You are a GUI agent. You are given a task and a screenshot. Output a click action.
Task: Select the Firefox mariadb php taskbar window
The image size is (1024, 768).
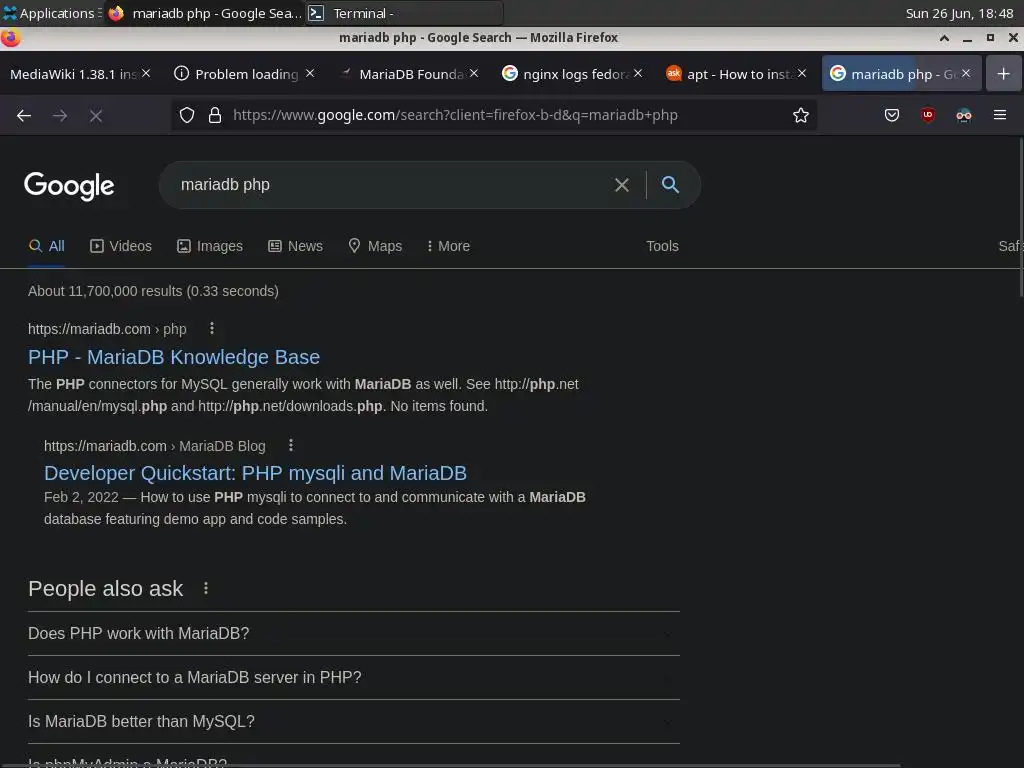tap(204, 13)
